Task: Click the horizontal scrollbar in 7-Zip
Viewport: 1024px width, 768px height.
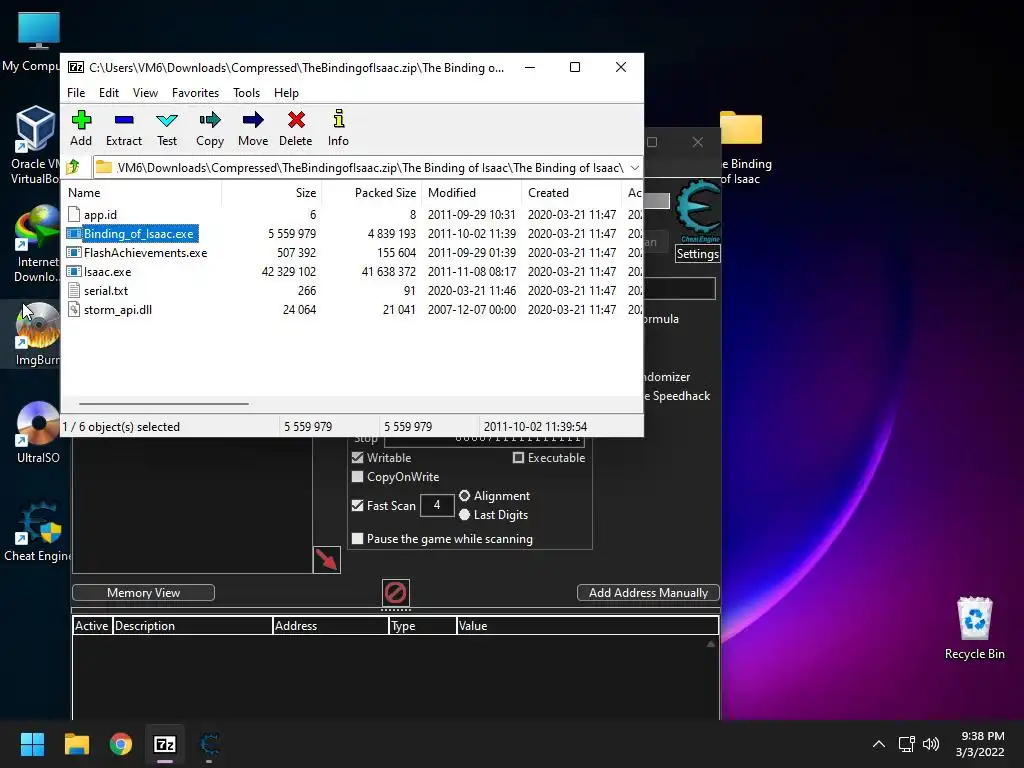Action: (x=163, y=404)
